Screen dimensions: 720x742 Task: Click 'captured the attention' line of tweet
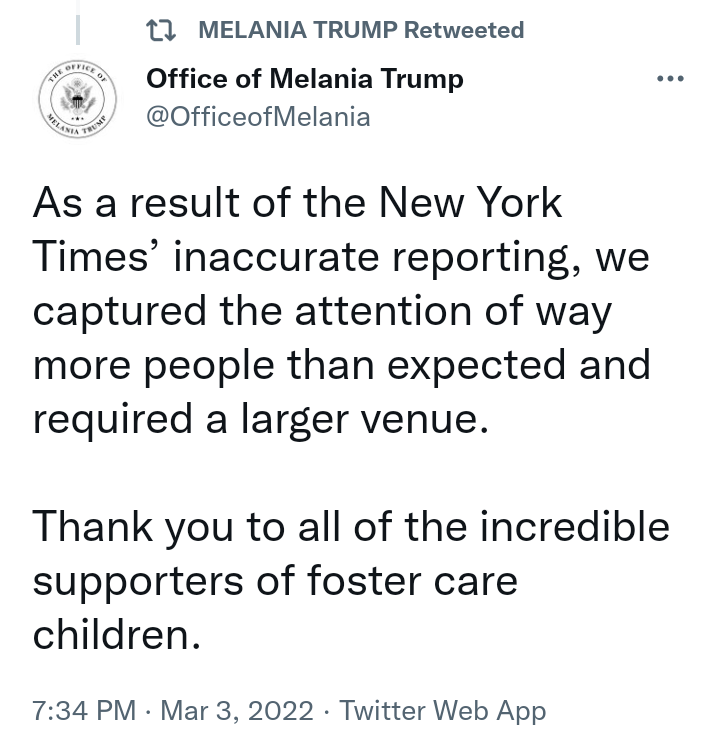pos(252,312)
